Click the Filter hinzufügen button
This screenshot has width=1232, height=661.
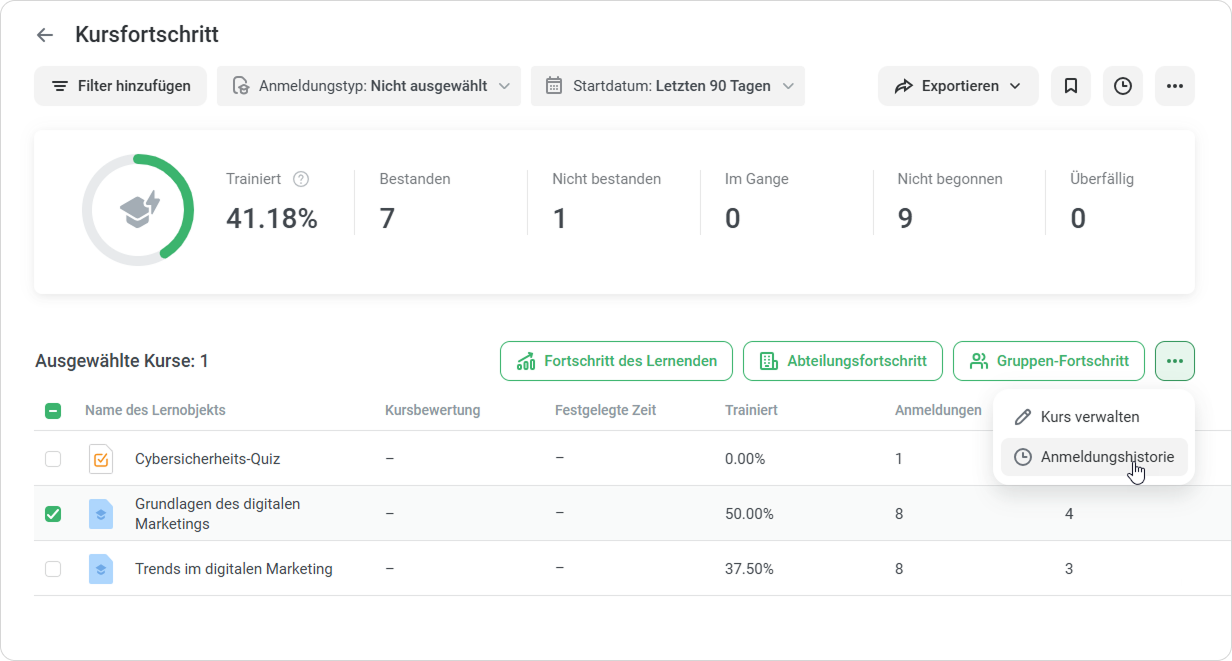120,86
